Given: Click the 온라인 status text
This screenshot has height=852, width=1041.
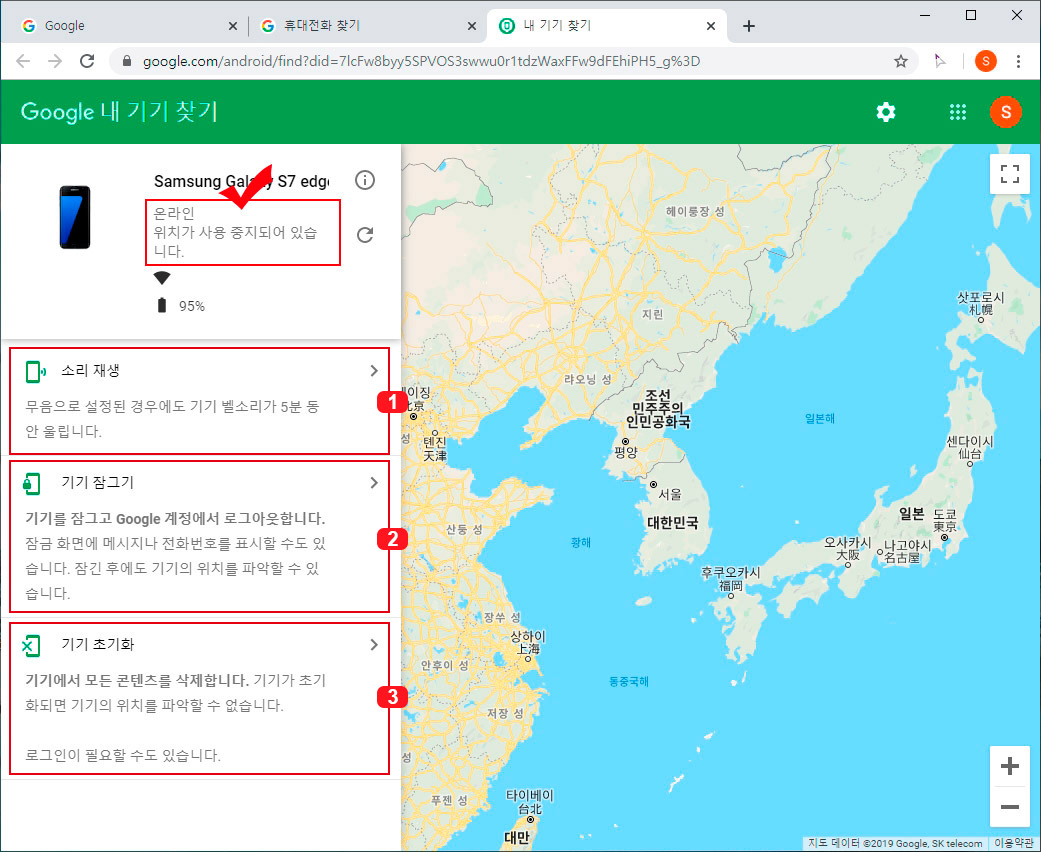Looking at the screenshot, I should 174,213.
